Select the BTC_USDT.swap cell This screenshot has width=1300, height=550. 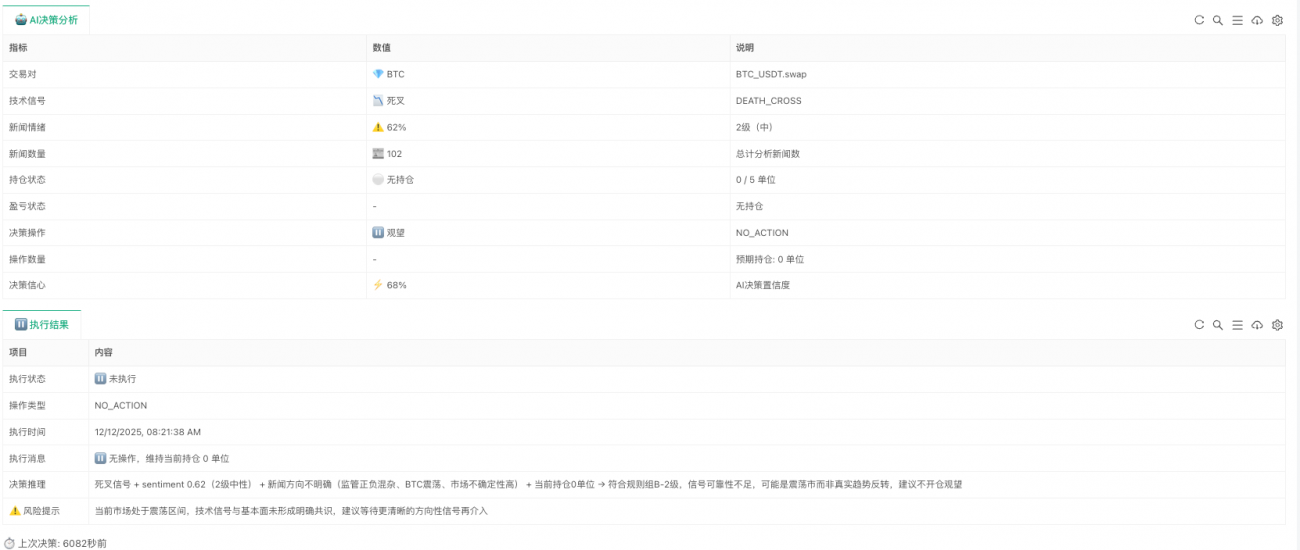pyautogui.click(x=768, y=74)
